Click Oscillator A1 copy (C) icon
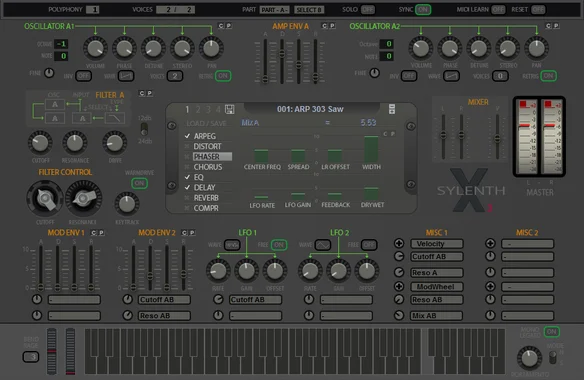This screenshot has height=380, width=584. coord(221,26)
